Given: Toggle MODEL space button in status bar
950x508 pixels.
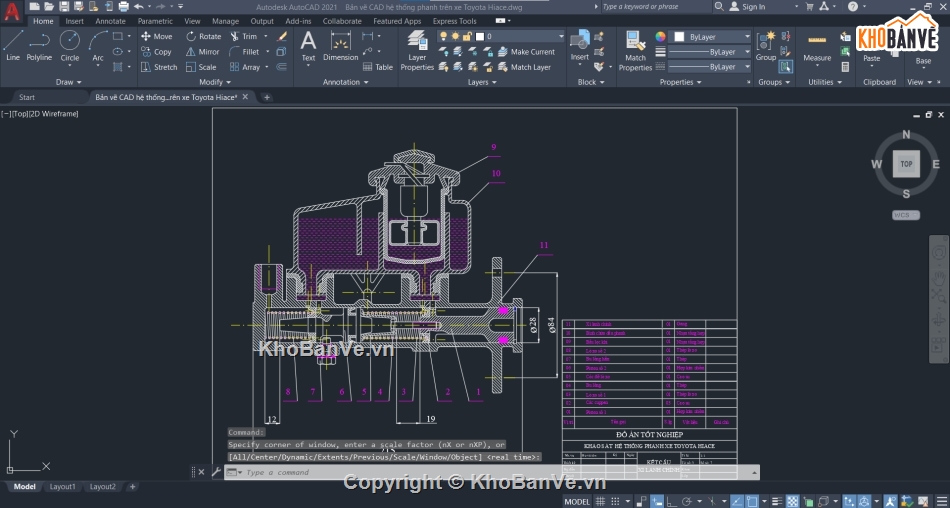Looking at the screenshot, I should click(577, 501).
